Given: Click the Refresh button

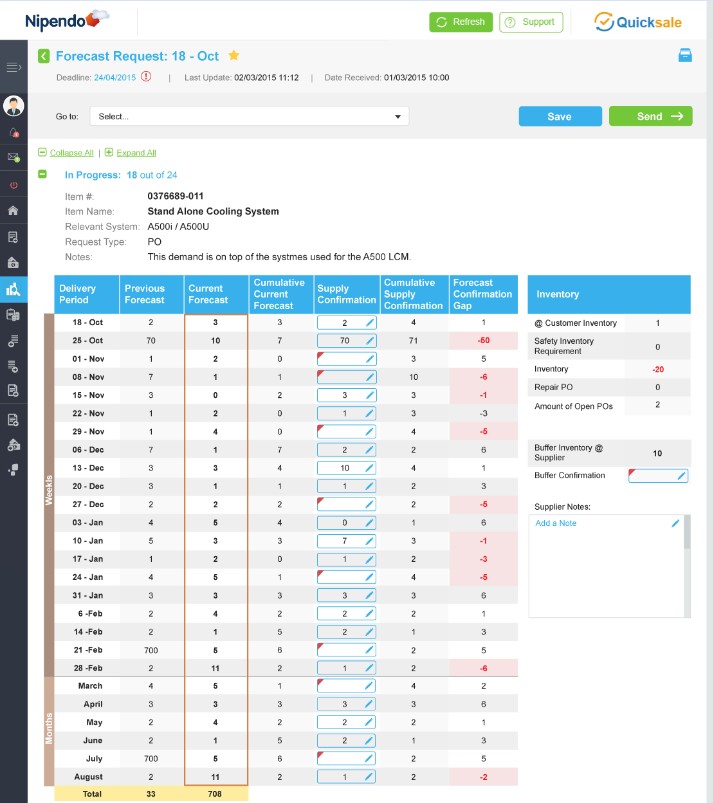Looking at the screenshot, I should click(461, 22).
